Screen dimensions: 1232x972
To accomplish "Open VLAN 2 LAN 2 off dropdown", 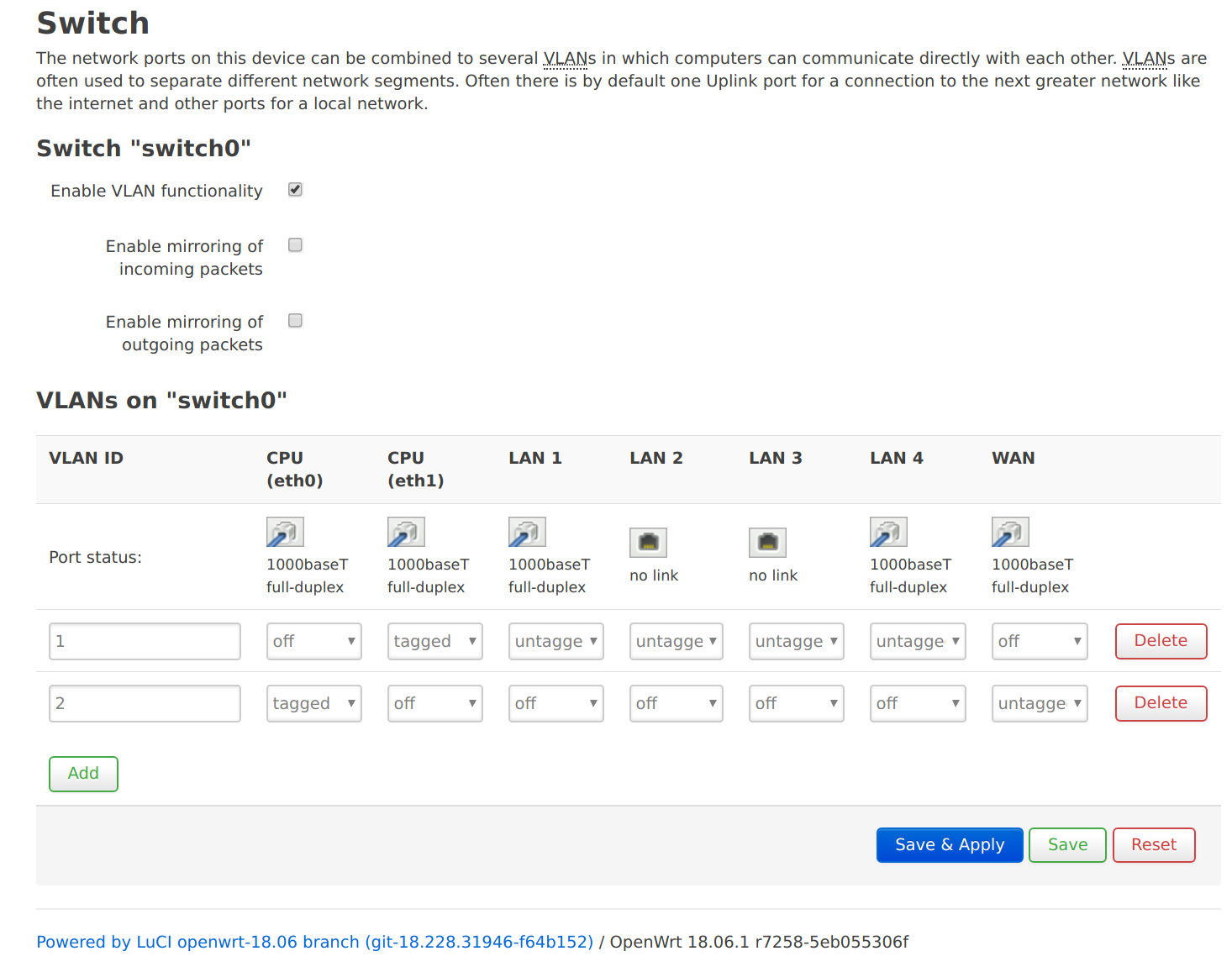I will (x=677, y=703).
